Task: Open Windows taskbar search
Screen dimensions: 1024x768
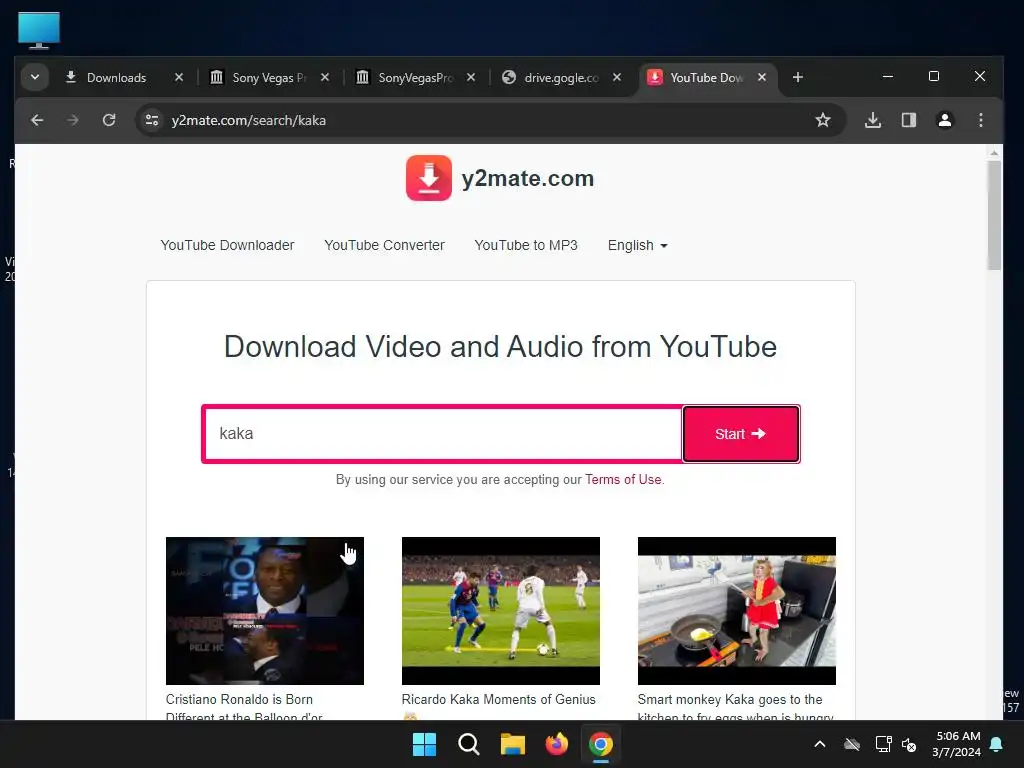Action: point(468,744)
